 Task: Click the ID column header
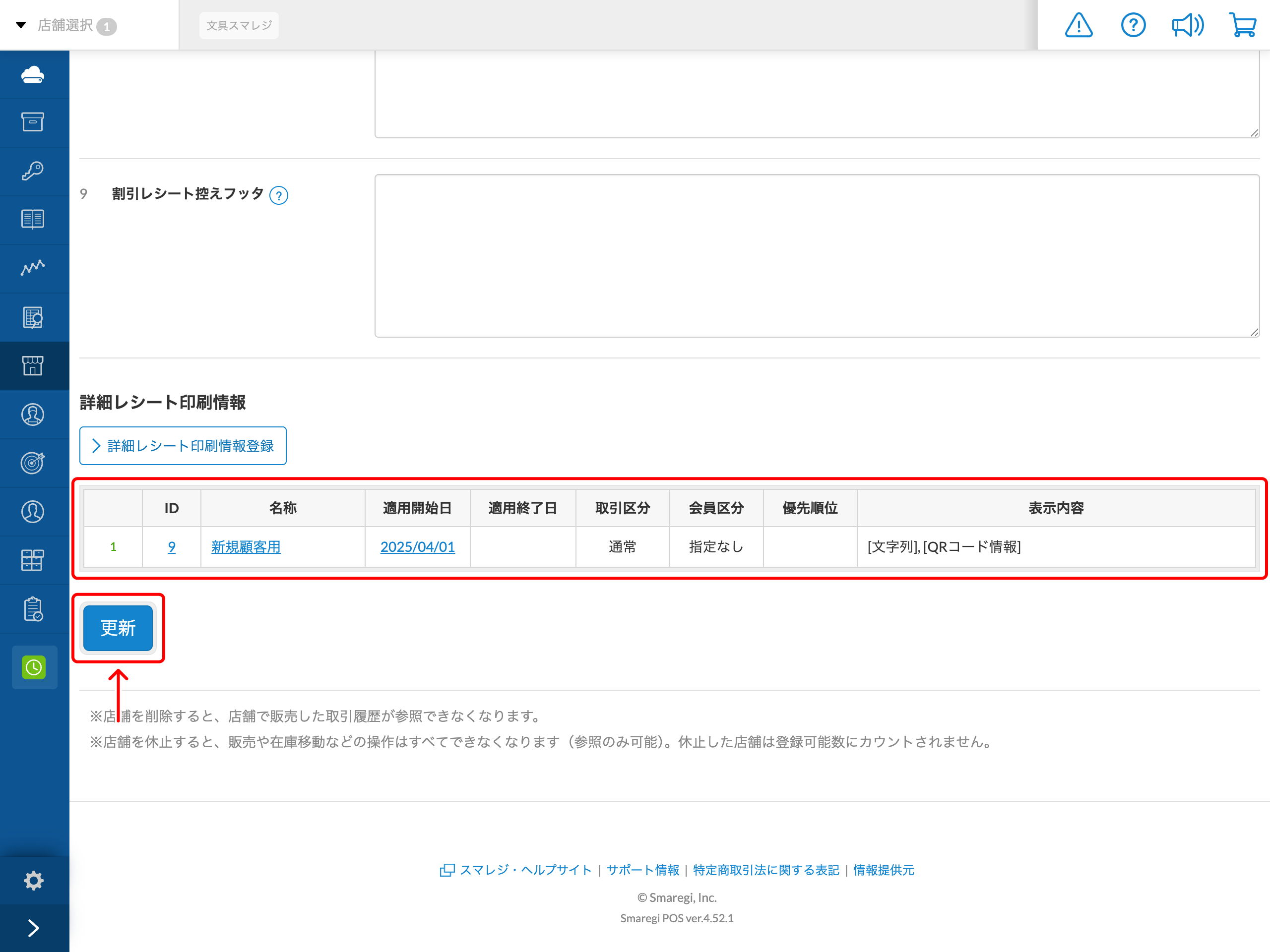coord(172,508)
